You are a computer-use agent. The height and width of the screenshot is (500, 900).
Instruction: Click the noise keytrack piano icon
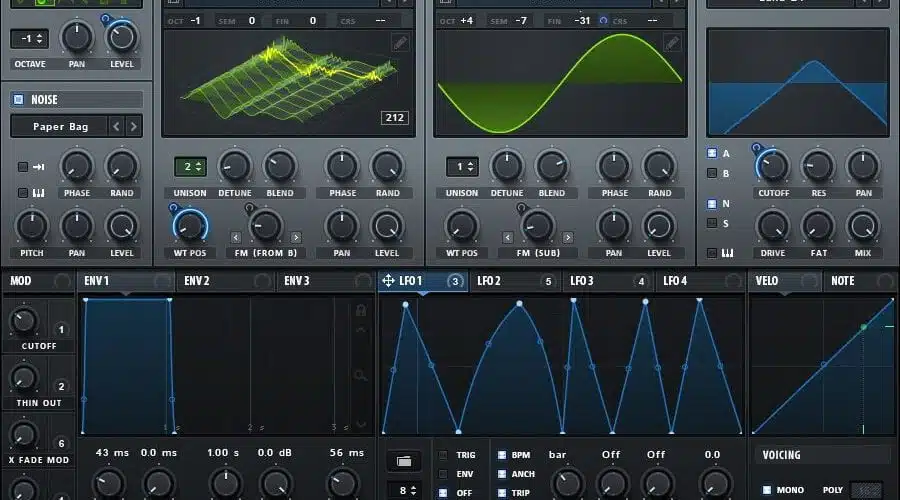tap(38, 193)
